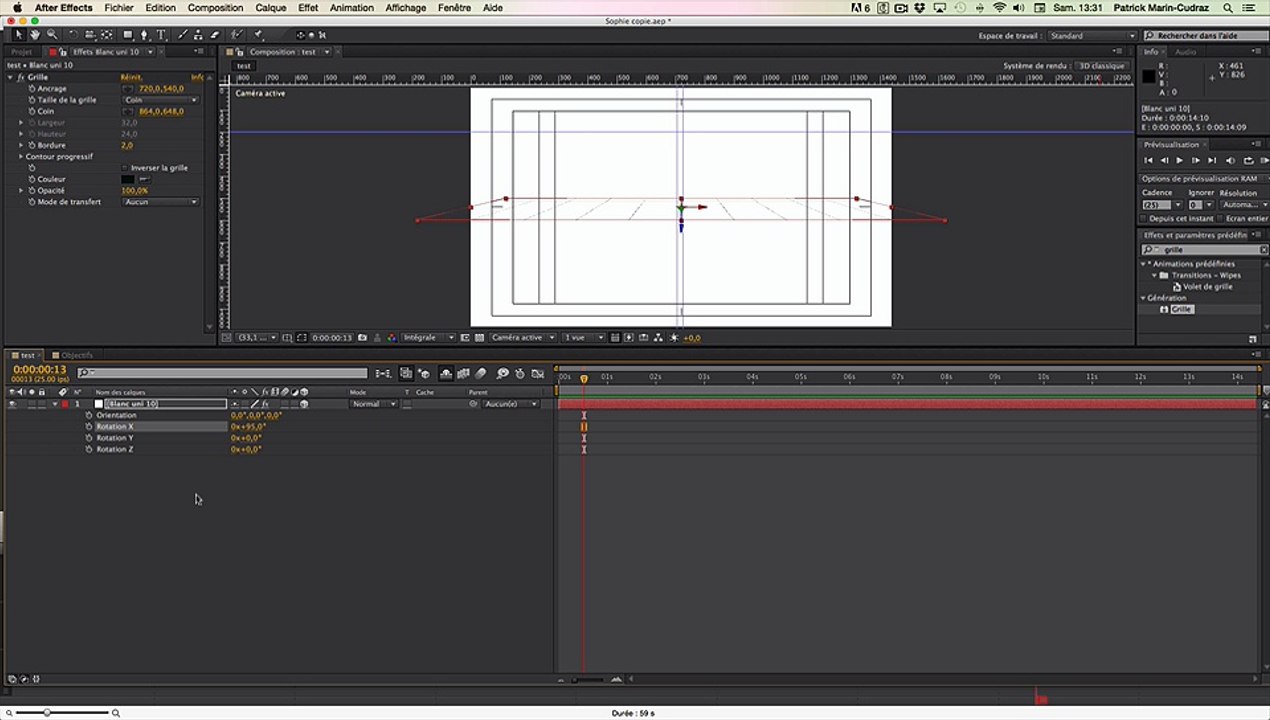Collapse Transitions - Wipes folder
Image resolution: width=1270 pixels, height=720 pixels.
pos(1154,275)
